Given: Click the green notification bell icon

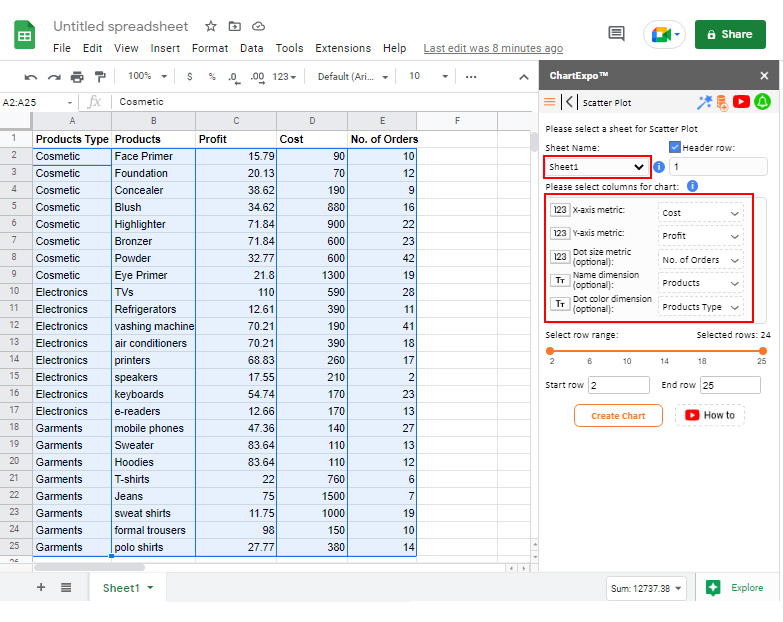Looking at the screenshot, I should (x=763, y=102).
